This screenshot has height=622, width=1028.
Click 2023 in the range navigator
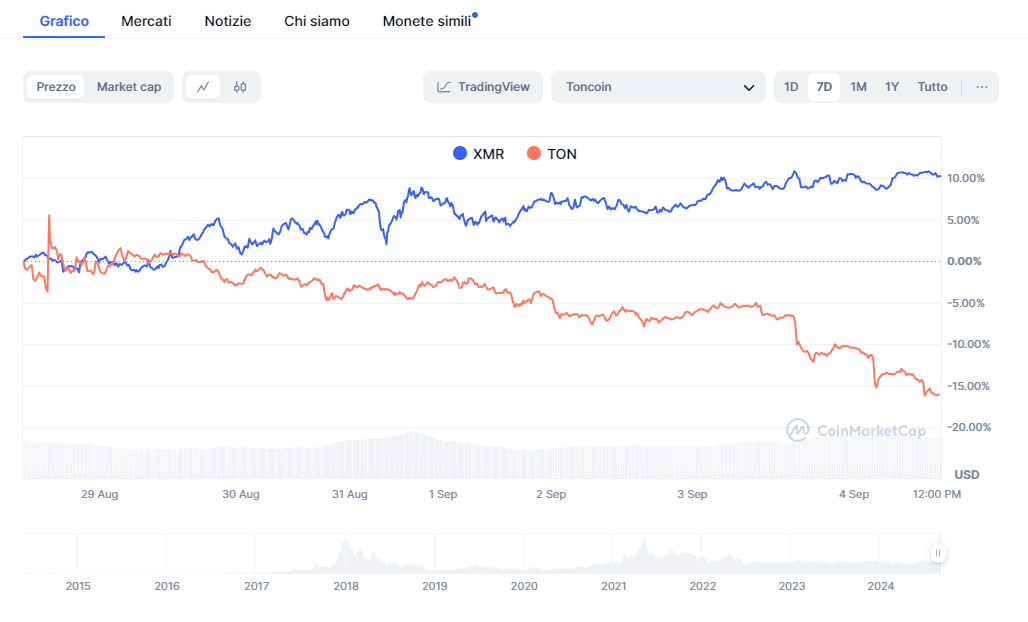(x=792, y=586)
